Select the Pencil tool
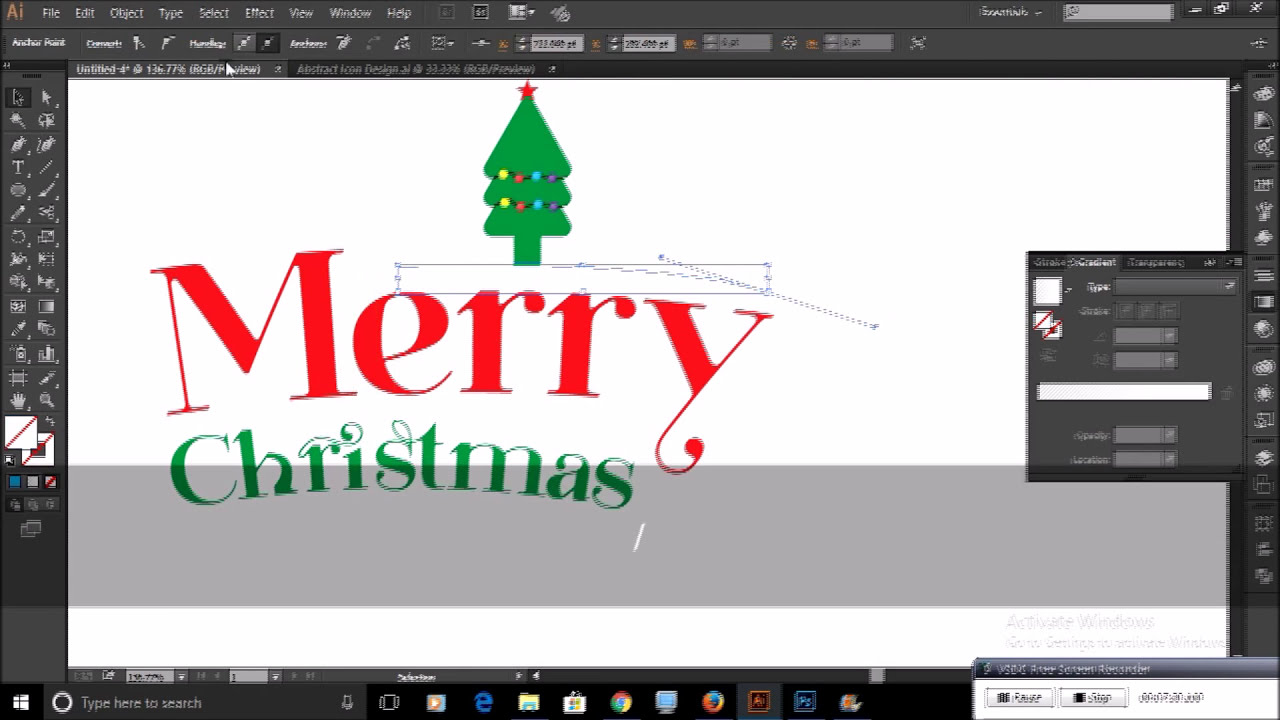1280x720 pixels. (18, 213)
